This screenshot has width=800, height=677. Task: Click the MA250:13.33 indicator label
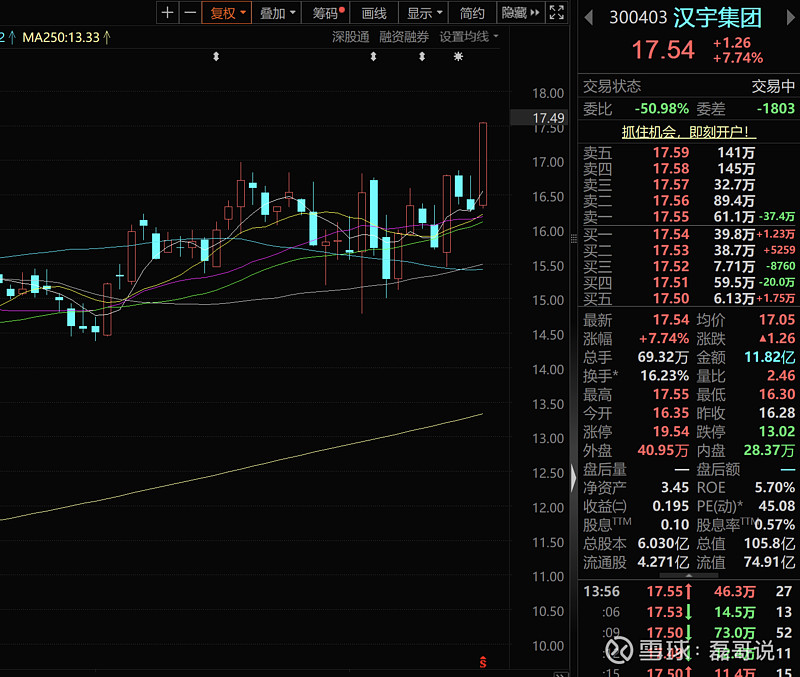point(66,37)
